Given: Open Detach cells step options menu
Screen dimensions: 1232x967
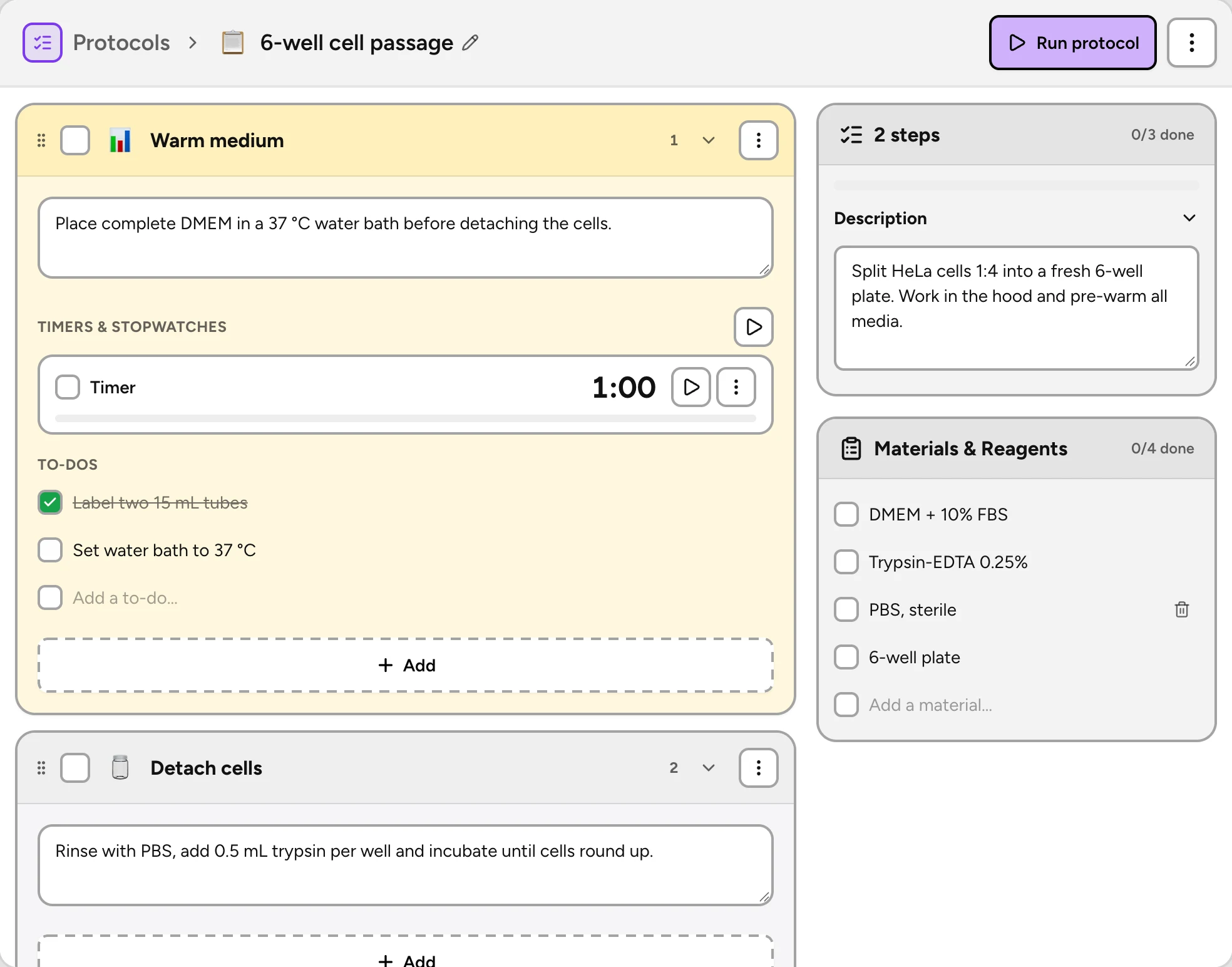Looking at the screenshot, I should [x=758, y=768].
